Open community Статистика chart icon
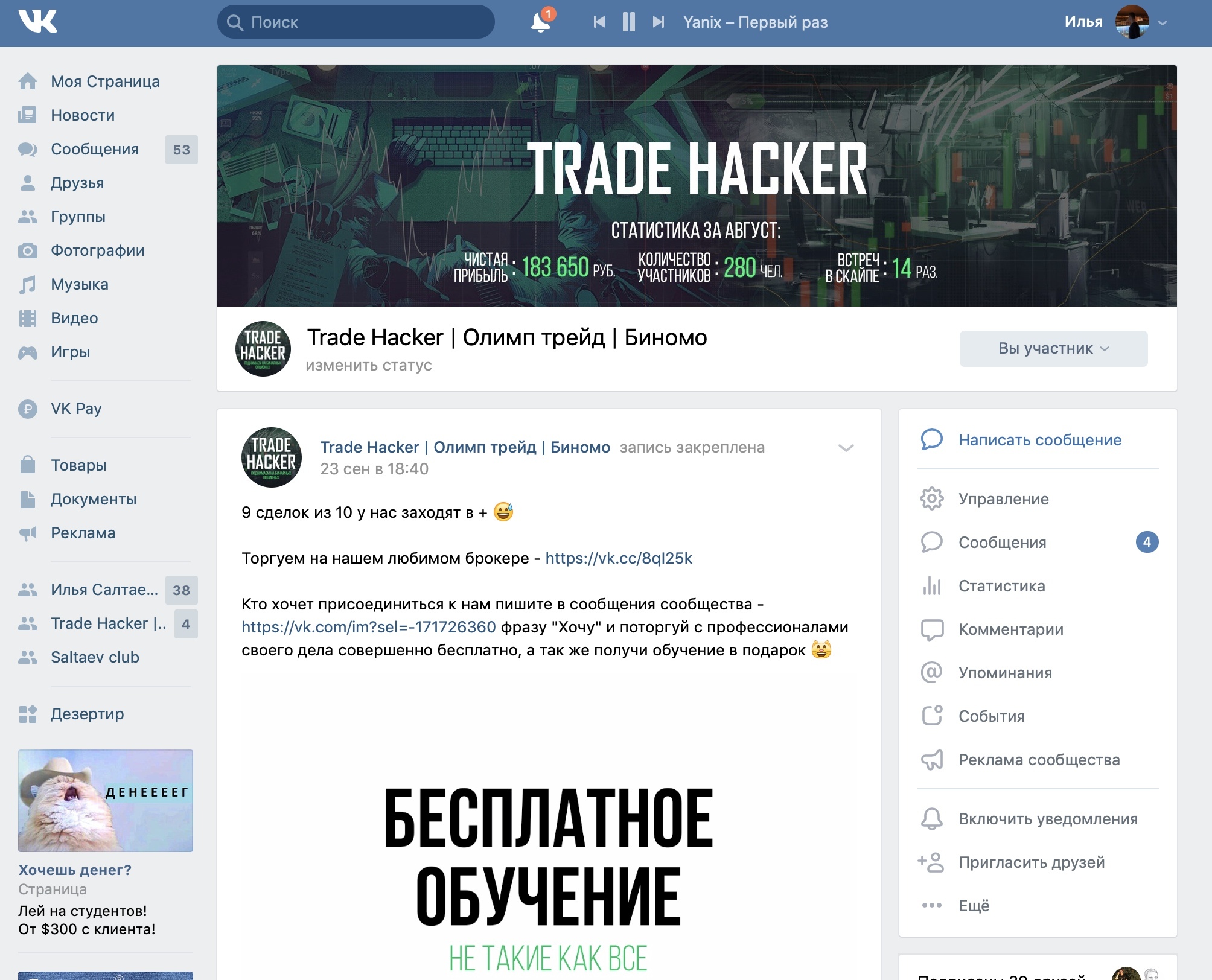1212x980 pixels. 932,585
